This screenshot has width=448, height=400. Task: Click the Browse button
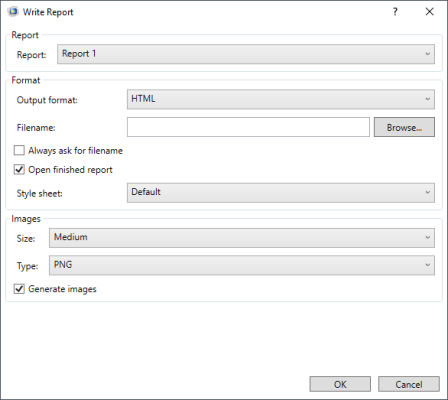[x=404, y=127]
